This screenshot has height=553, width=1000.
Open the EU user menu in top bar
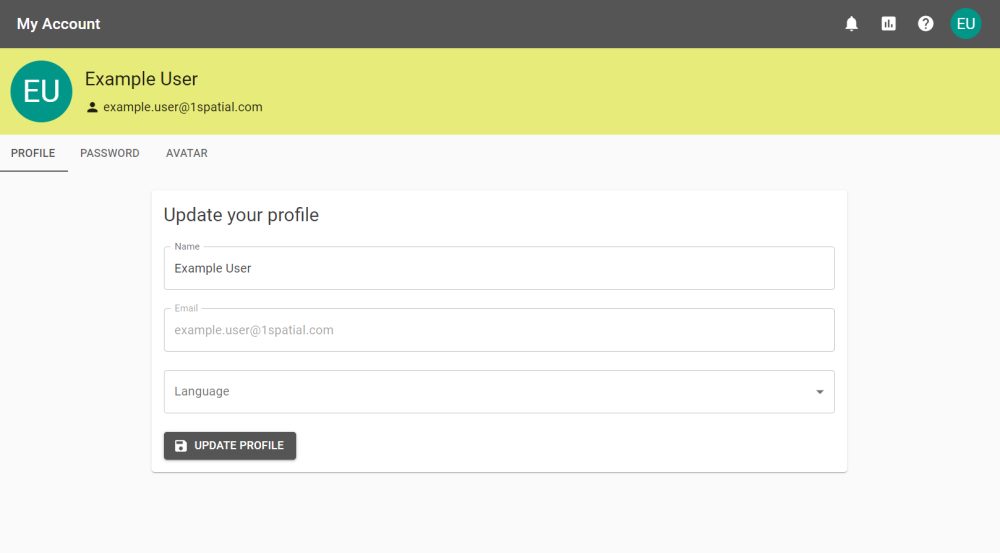[x=966, y=24]
